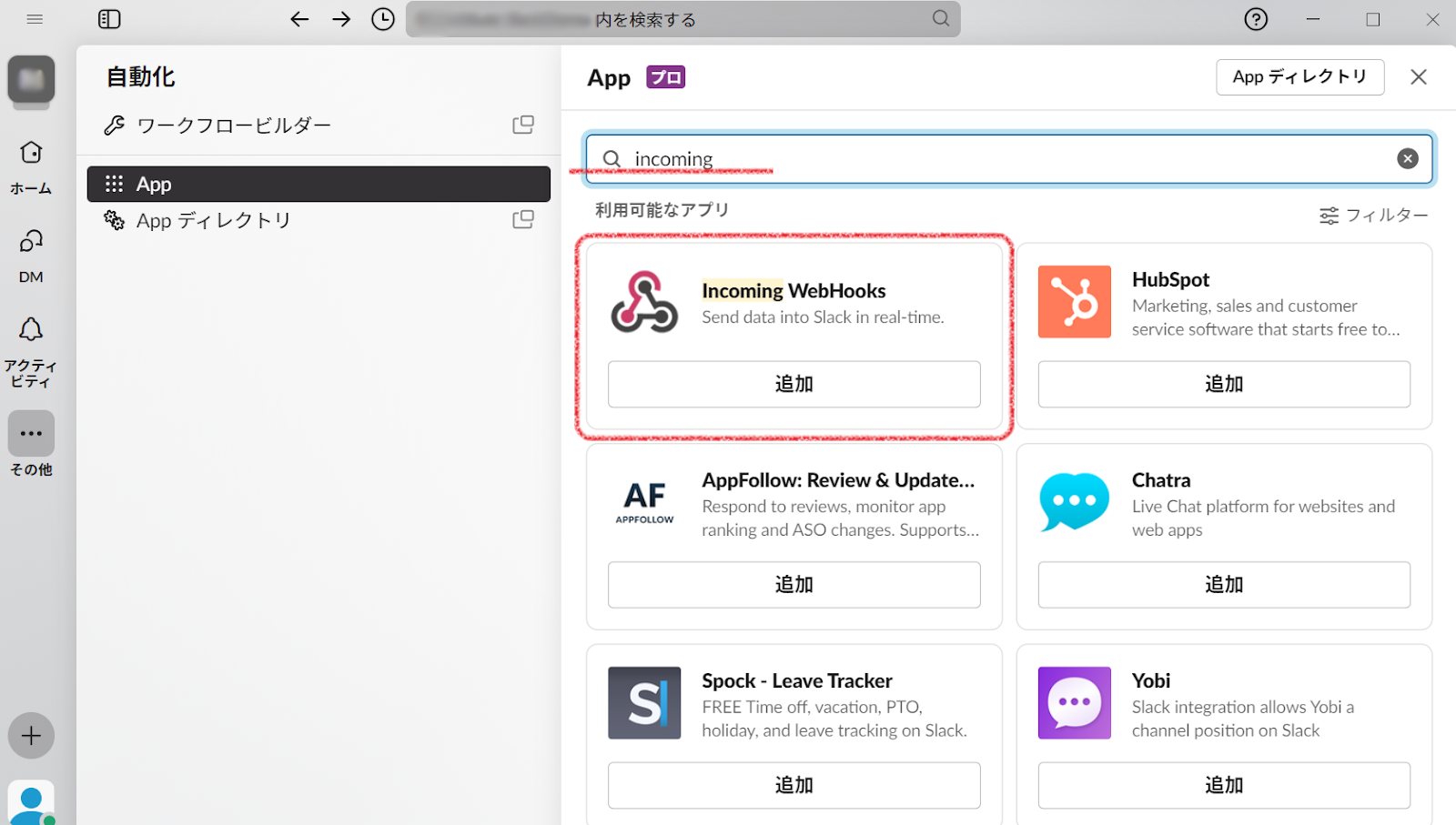Screen dimensions: 1456x825
Task: Open the help question mark icon
Action: pos(1256,19)
